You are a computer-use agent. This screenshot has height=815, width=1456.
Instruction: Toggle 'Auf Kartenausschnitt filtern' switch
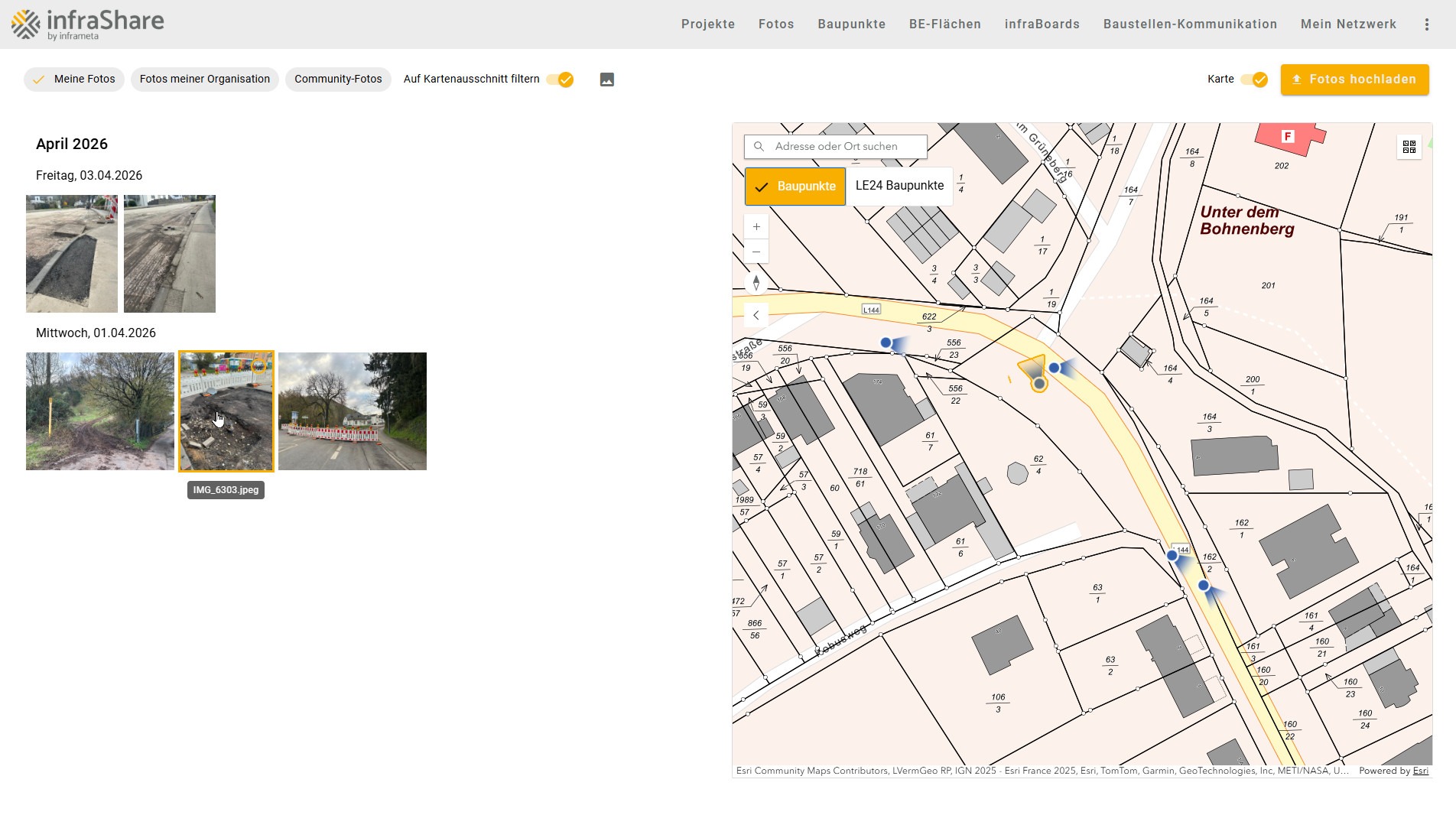tap(560, 80)
